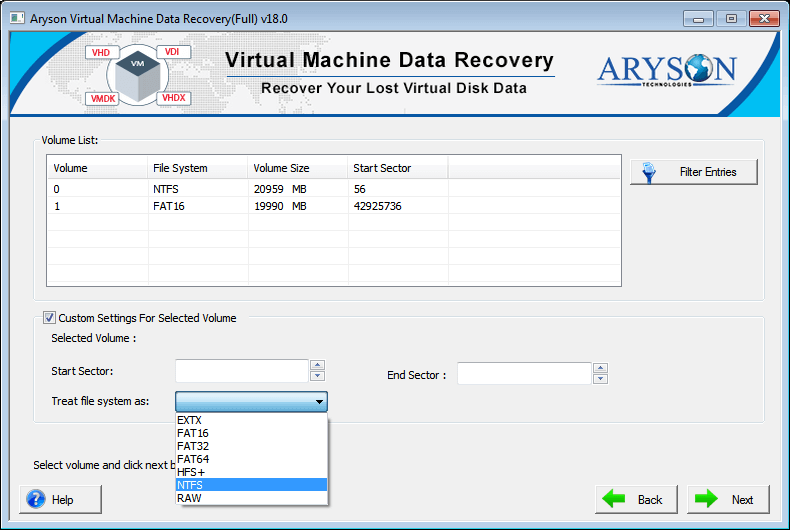Click the Filter Entries funnel icon

pyautogui.click(x=649, y=172)
